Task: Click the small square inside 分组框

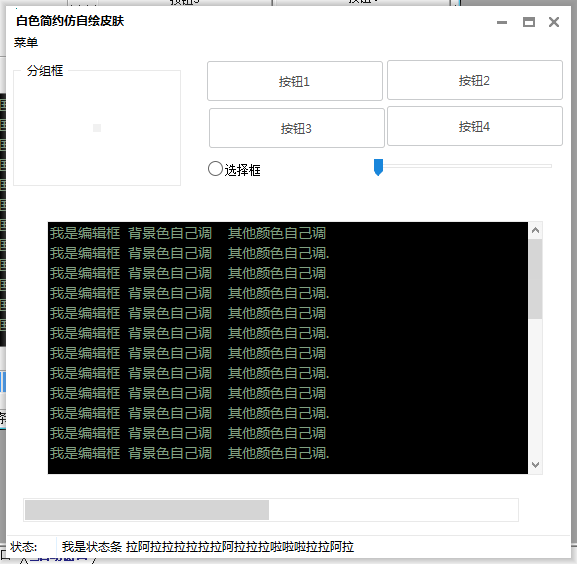Action: [97, 128]
